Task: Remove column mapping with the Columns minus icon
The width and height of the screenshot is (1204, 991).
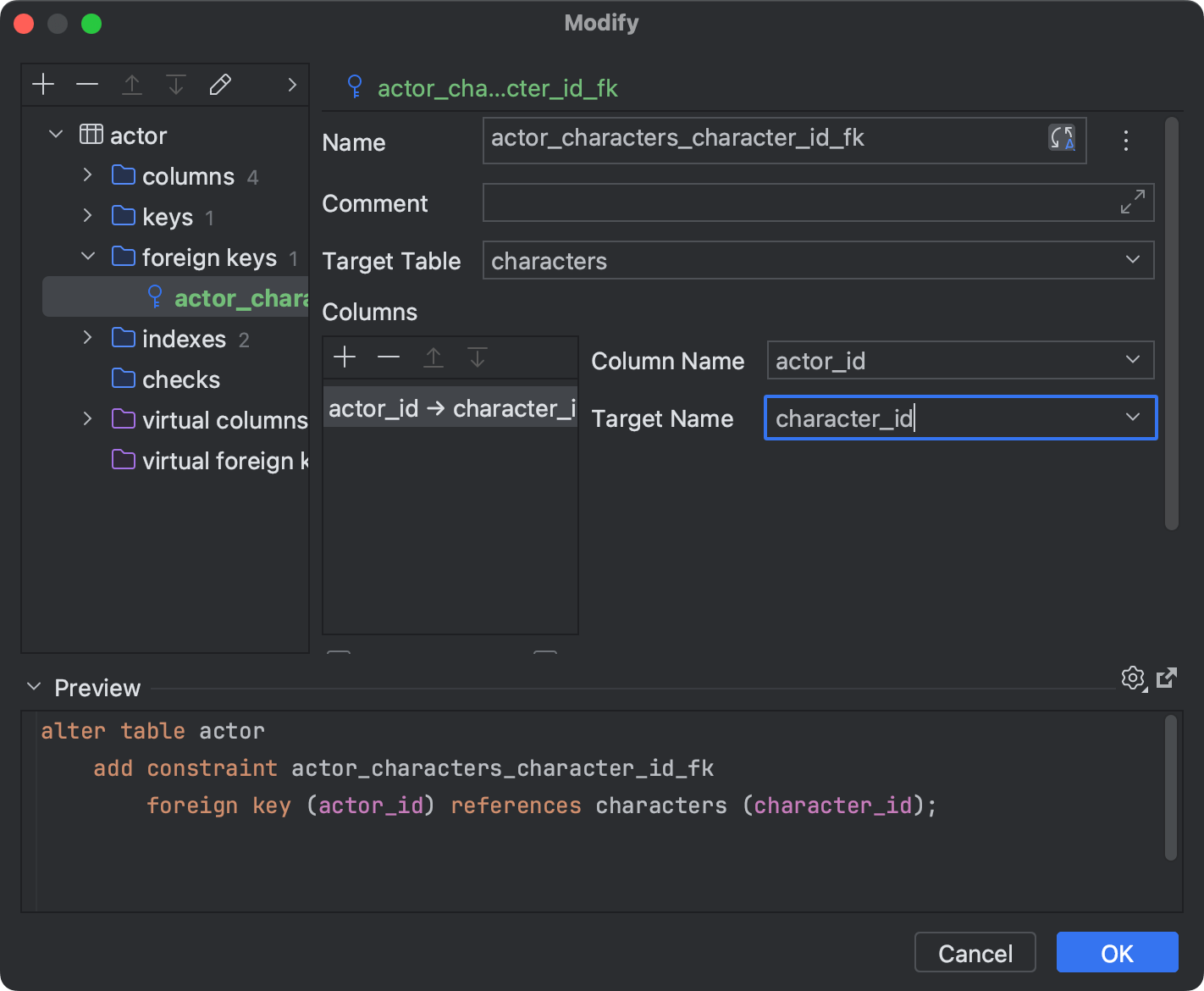Action: pos(389,357)
